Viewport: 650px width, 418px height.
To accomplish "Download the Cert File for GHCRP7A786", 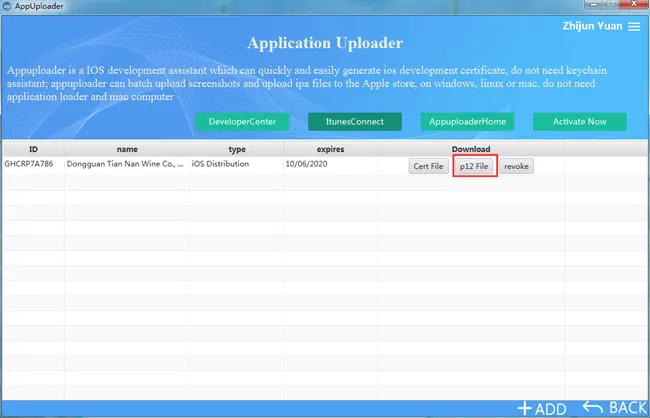I will (x=429, y=166).
